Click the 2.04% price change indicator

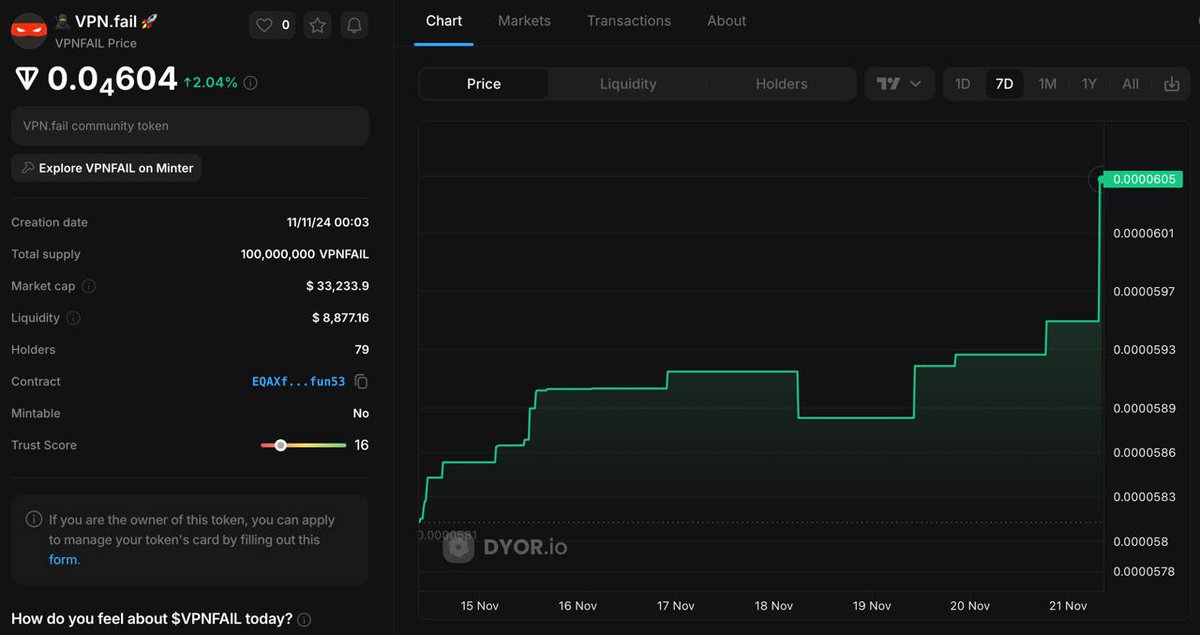pyautogui.click(x=211, y=83)
